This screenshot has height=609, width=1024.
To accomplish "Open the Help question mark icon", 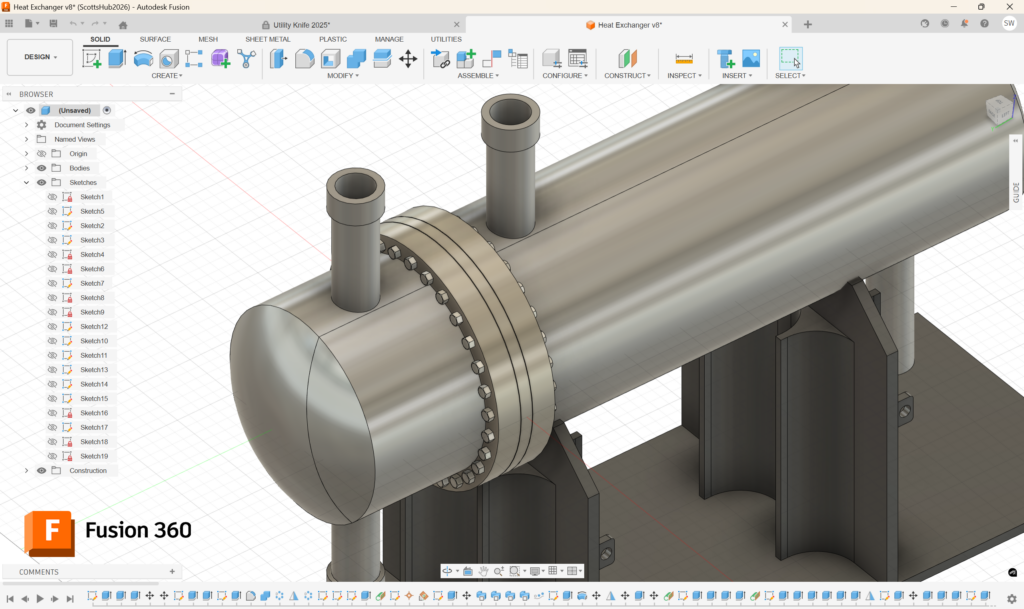I will point(984,23).
